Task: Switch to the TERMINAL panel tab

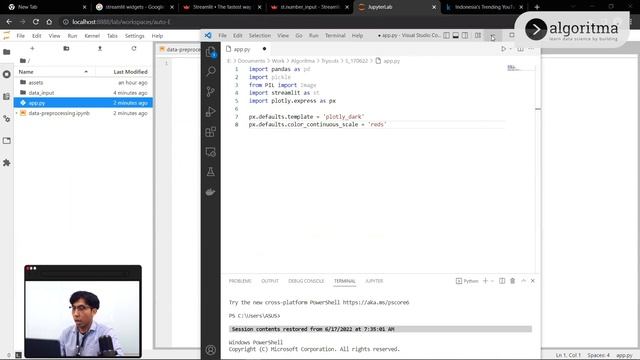Action: coord(344,281)
